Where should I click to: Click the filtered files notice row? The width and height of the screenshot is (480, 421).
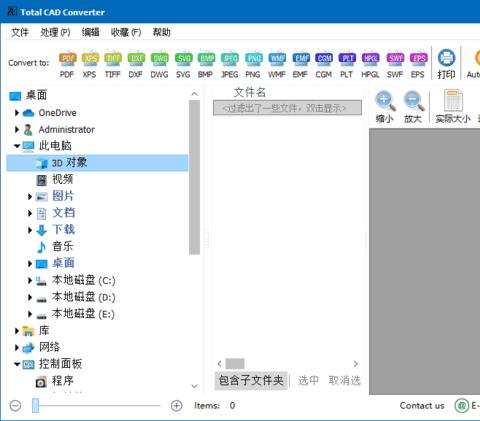coord(287,108)
